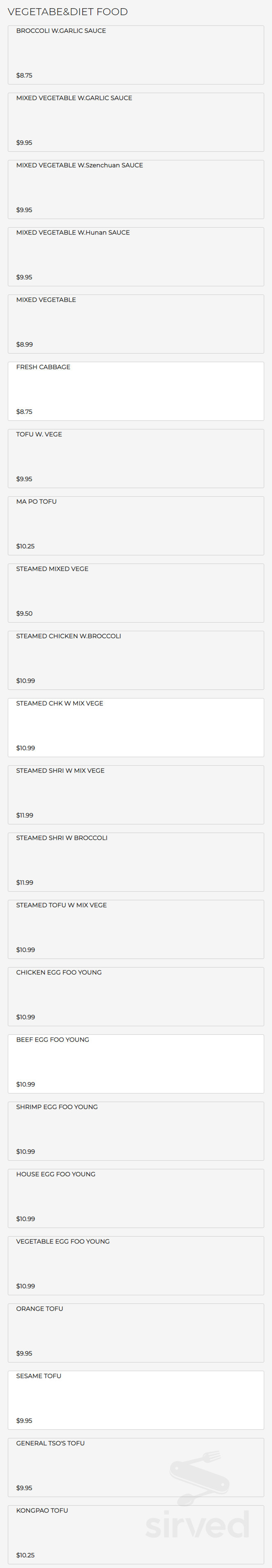Click the Sesame Tofu card

(x=136, y=1400)
